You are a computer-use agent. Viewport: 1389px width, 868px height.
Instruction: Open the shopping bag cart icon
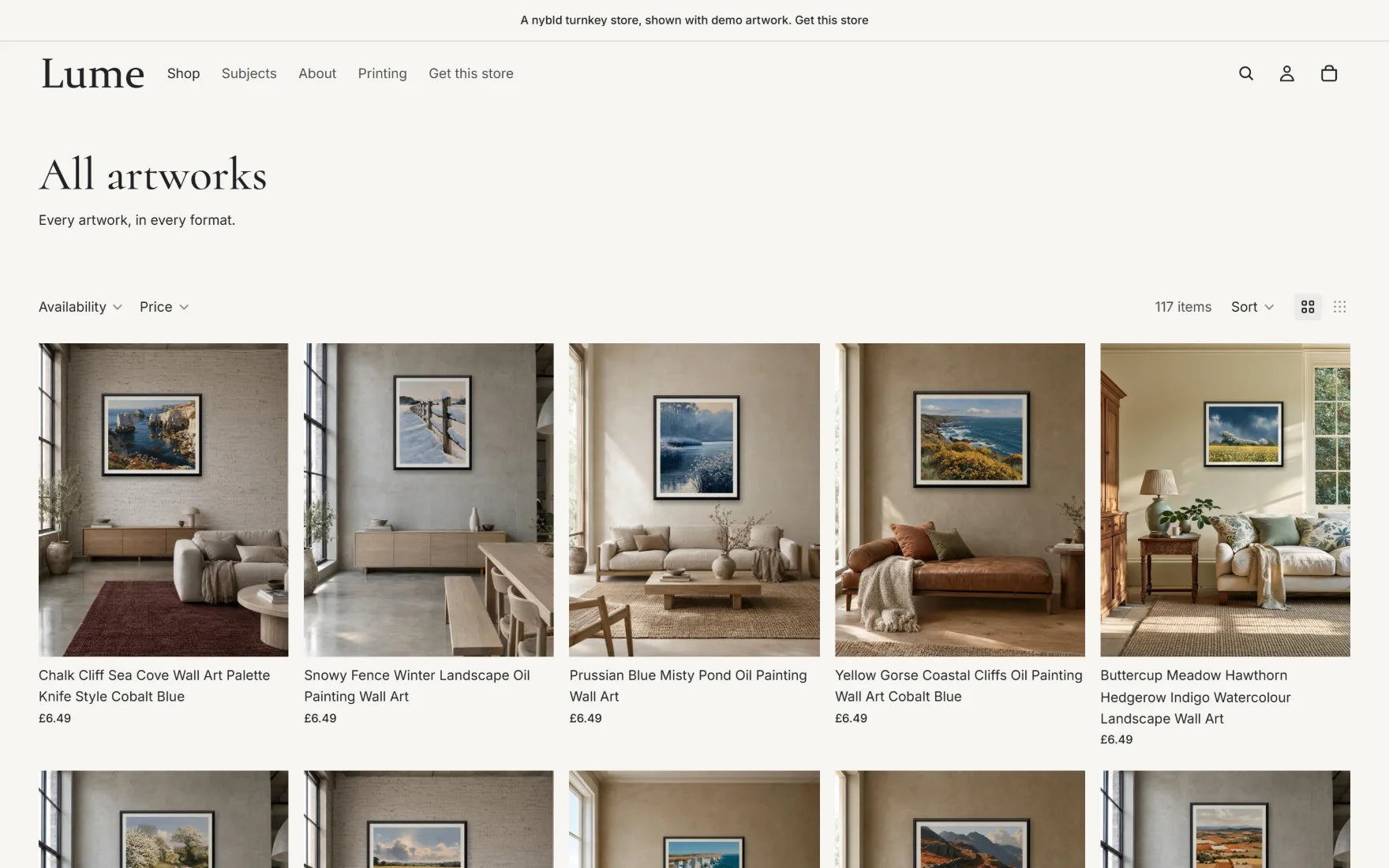tap(1329, 73)
